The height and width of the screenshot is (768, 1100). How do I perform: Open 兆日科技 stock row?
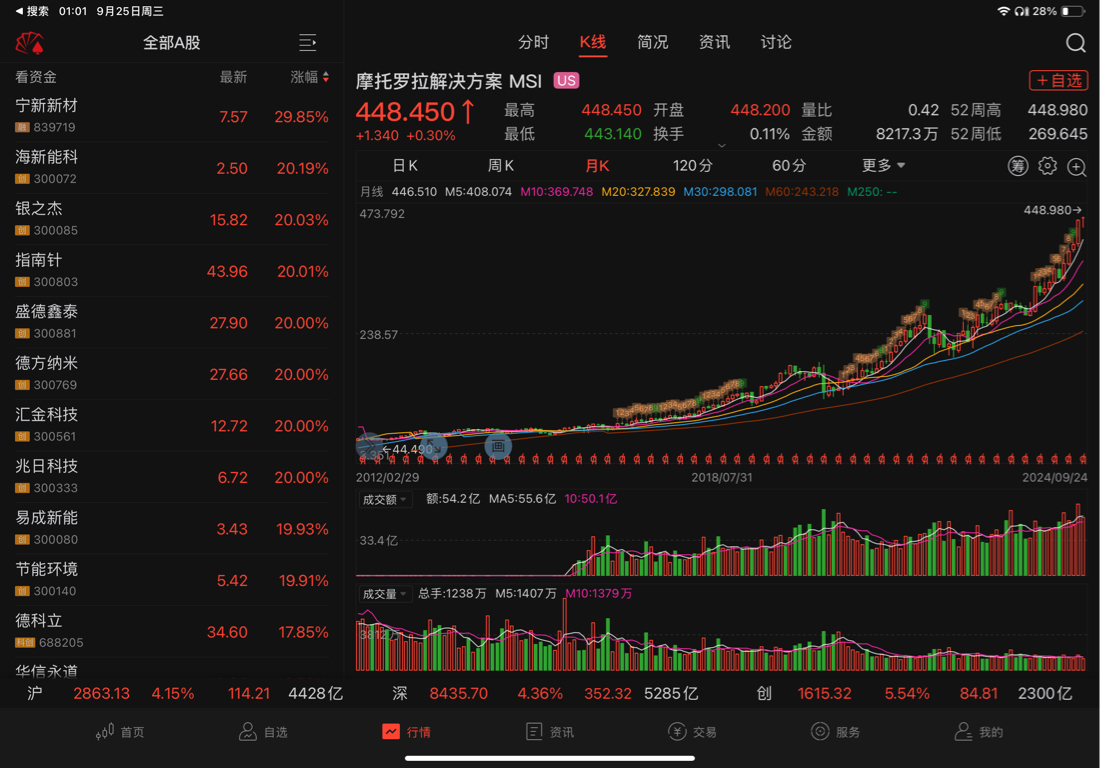point(172,477)
